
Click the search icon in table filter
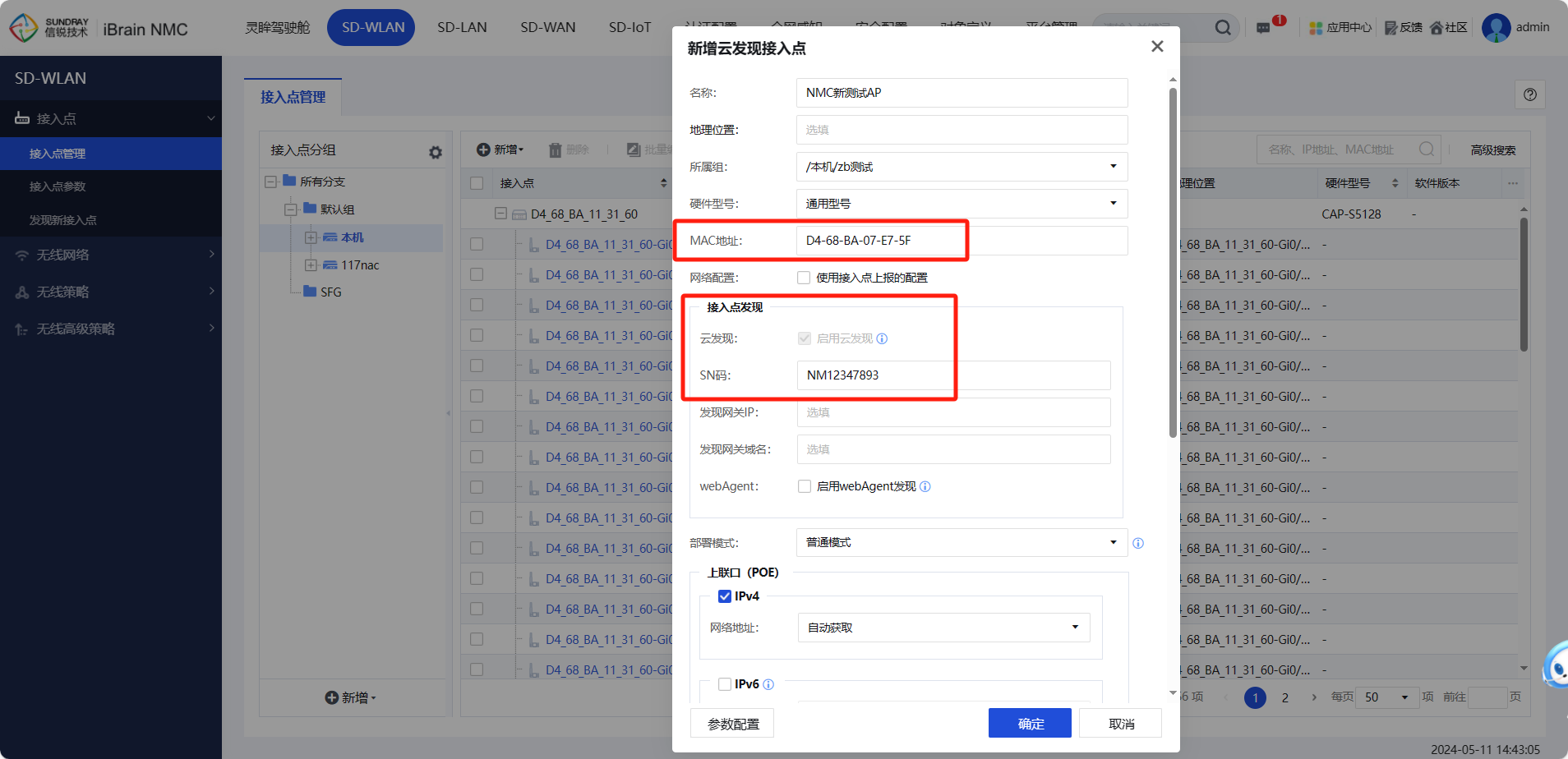1427,149
